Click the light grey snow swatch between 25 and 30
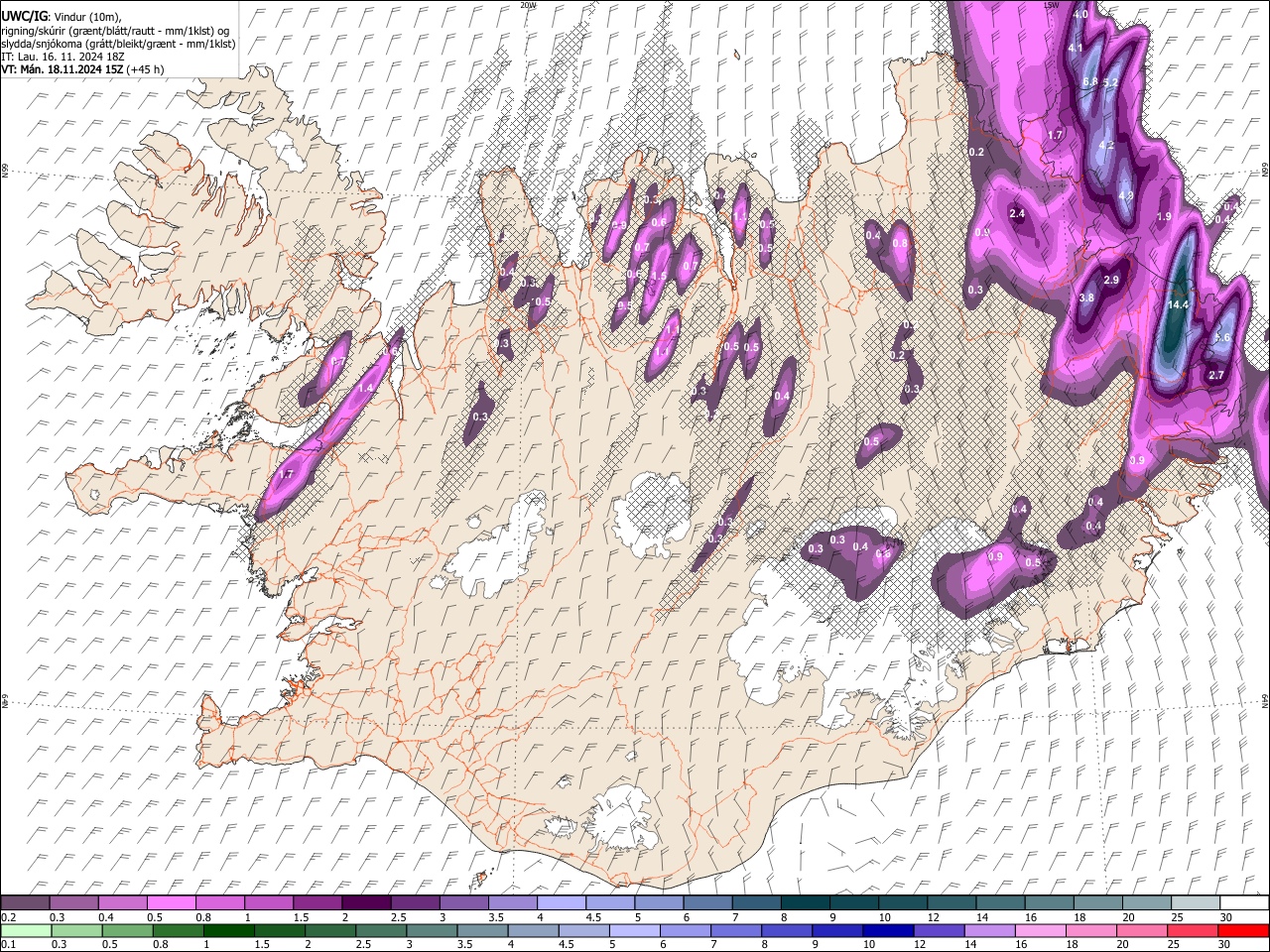This screenshot has width=1270, height=952. 1196,902
